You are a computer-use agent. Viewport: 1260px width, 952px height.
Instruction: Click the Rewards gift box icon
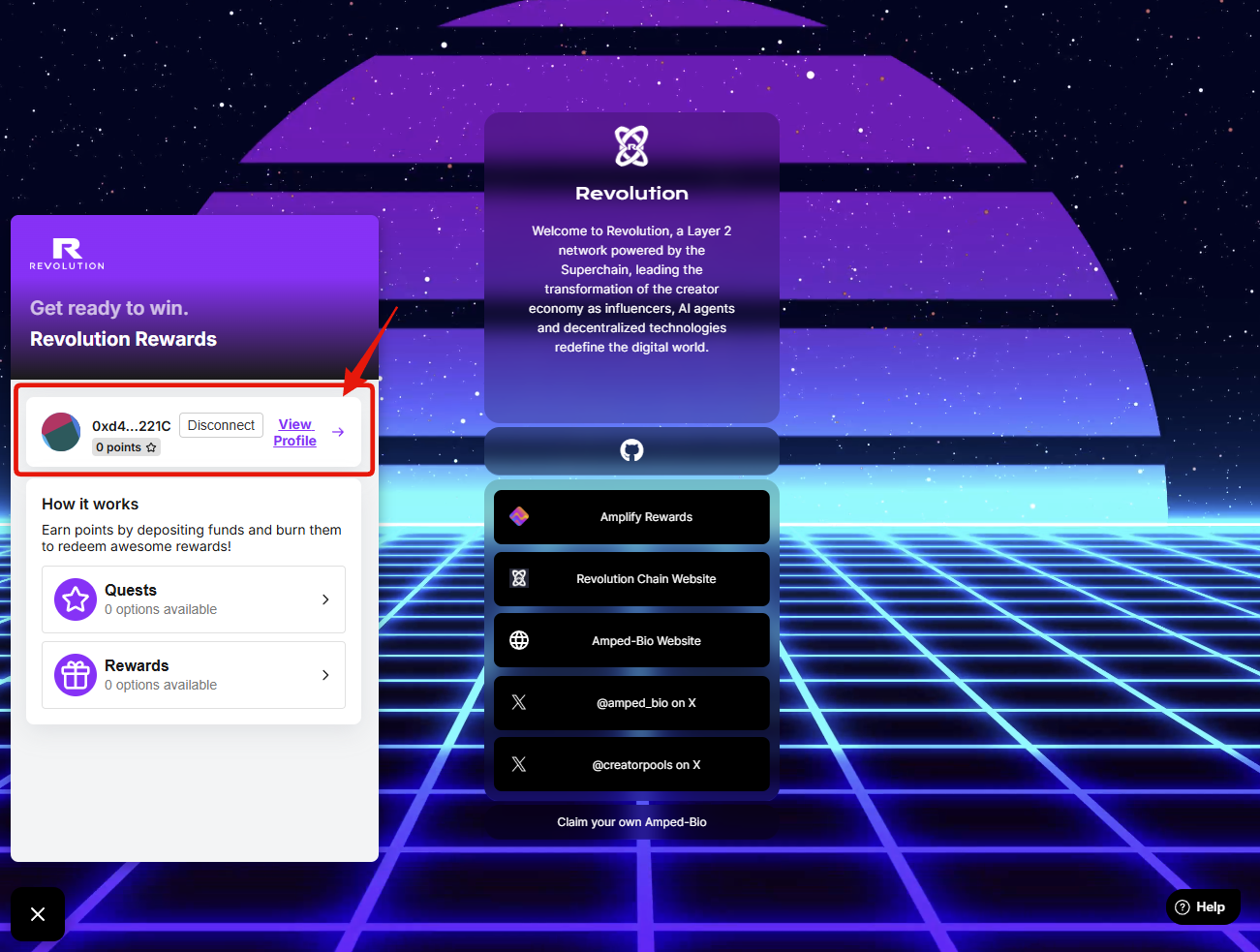point(76,675)
